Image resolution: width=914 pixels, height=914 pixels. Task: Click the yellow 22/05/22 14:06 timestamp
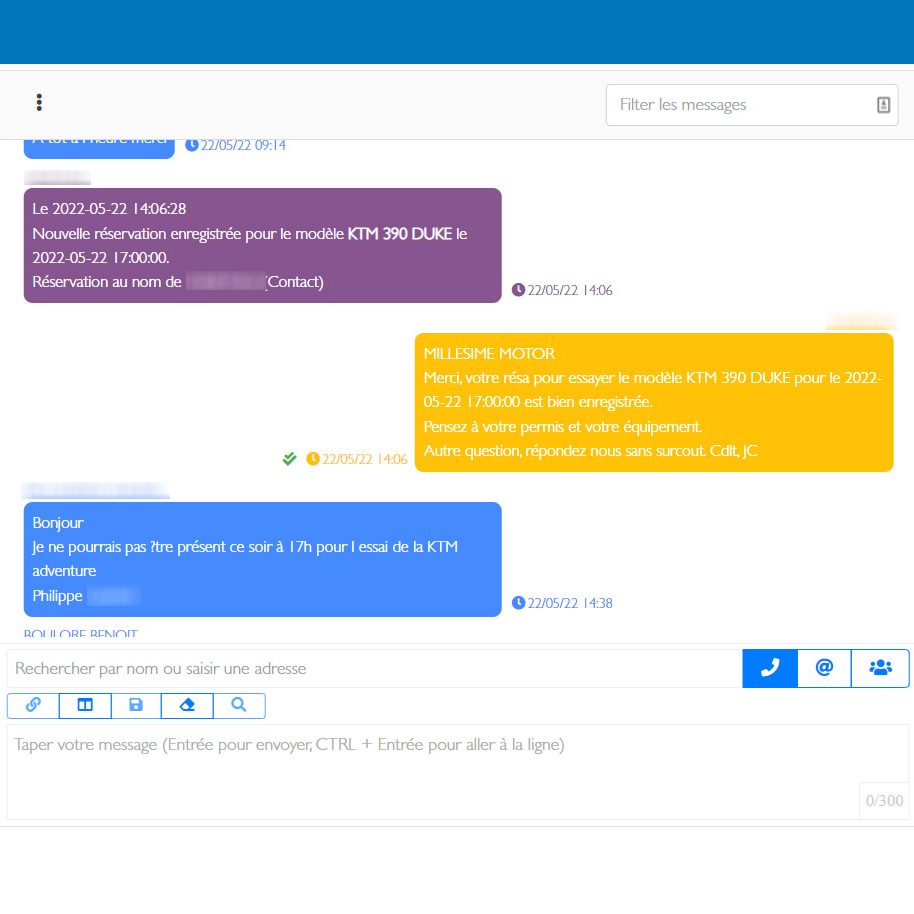[x=357, y=459]
